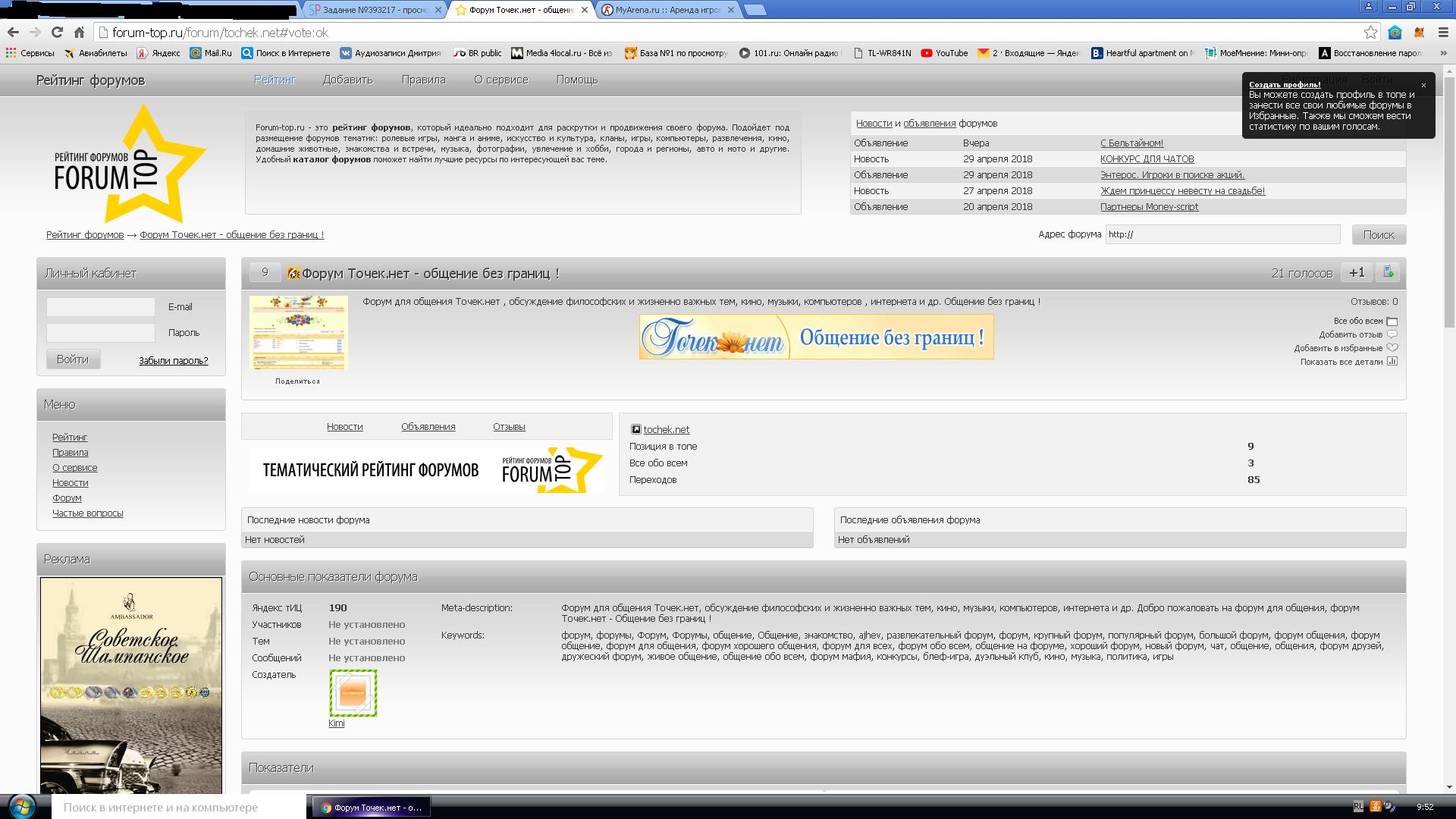Screen dimensions: 1456x819
Task: Click the mobile phone vote icon
Action: click(x=1388, y=272)
